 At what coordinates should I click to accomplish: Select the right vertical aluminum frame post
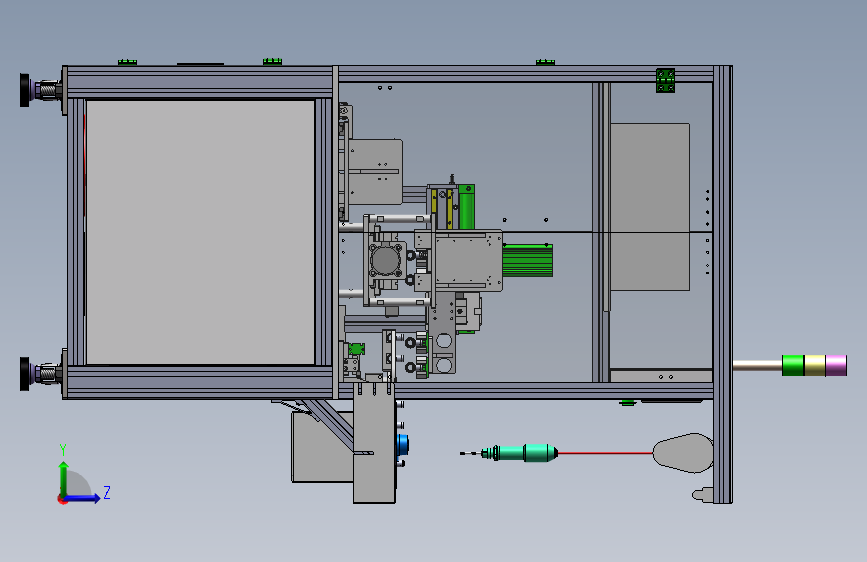tap(723, 284)
